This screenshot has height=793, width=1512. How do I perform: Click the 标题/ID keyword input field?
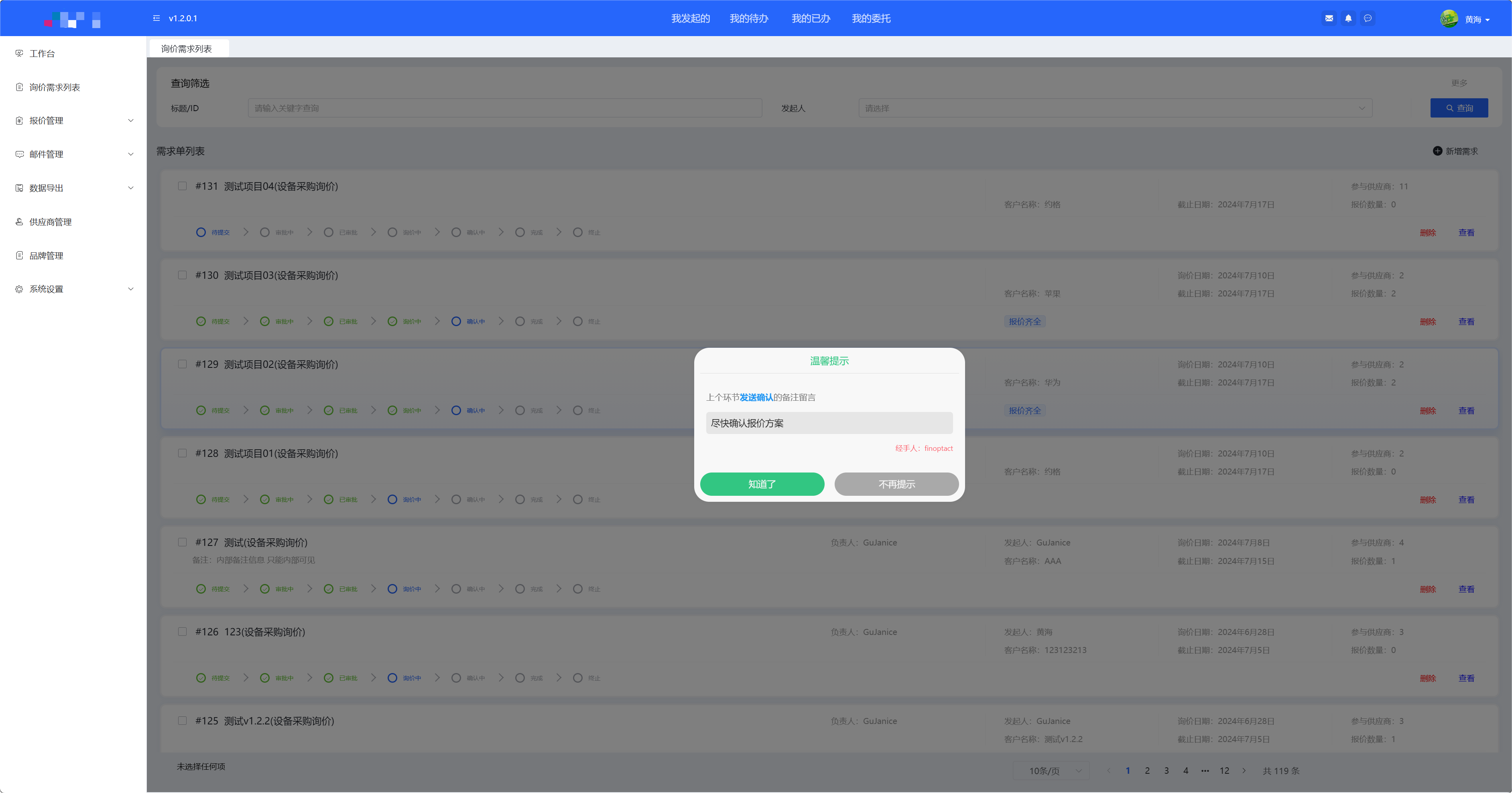(505, 108)
